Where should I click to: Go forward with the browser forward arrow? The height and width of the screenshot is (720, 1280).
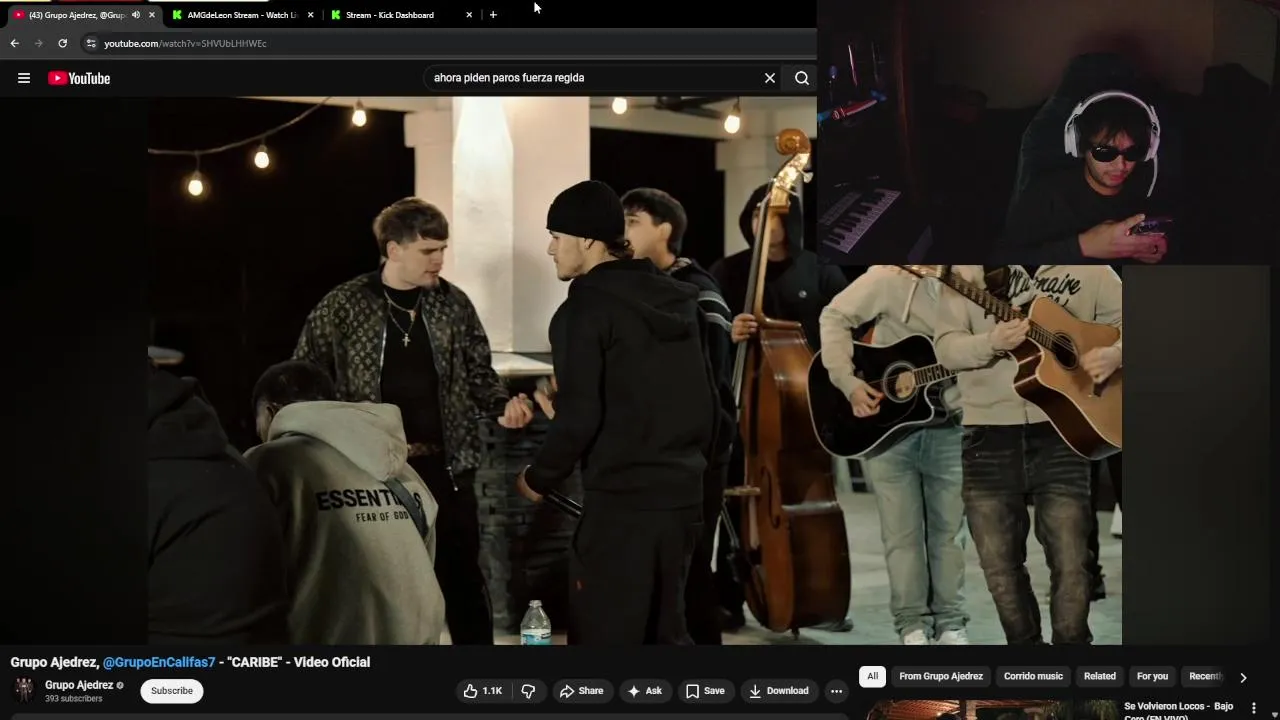pyautogui.click(x=38, y=43)
